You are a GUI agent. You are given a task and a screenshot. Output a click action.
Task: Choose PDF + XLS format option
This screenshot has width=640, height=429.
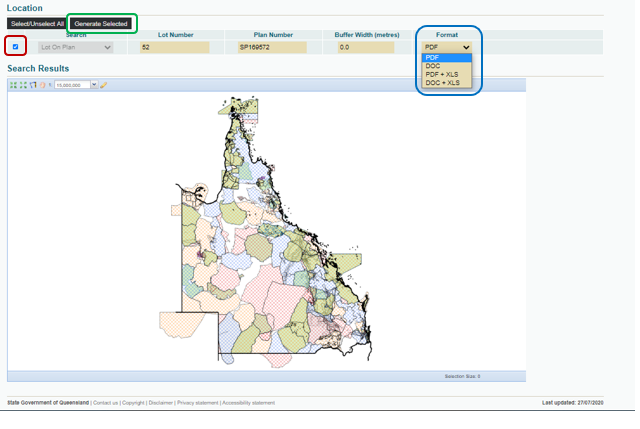447,74
